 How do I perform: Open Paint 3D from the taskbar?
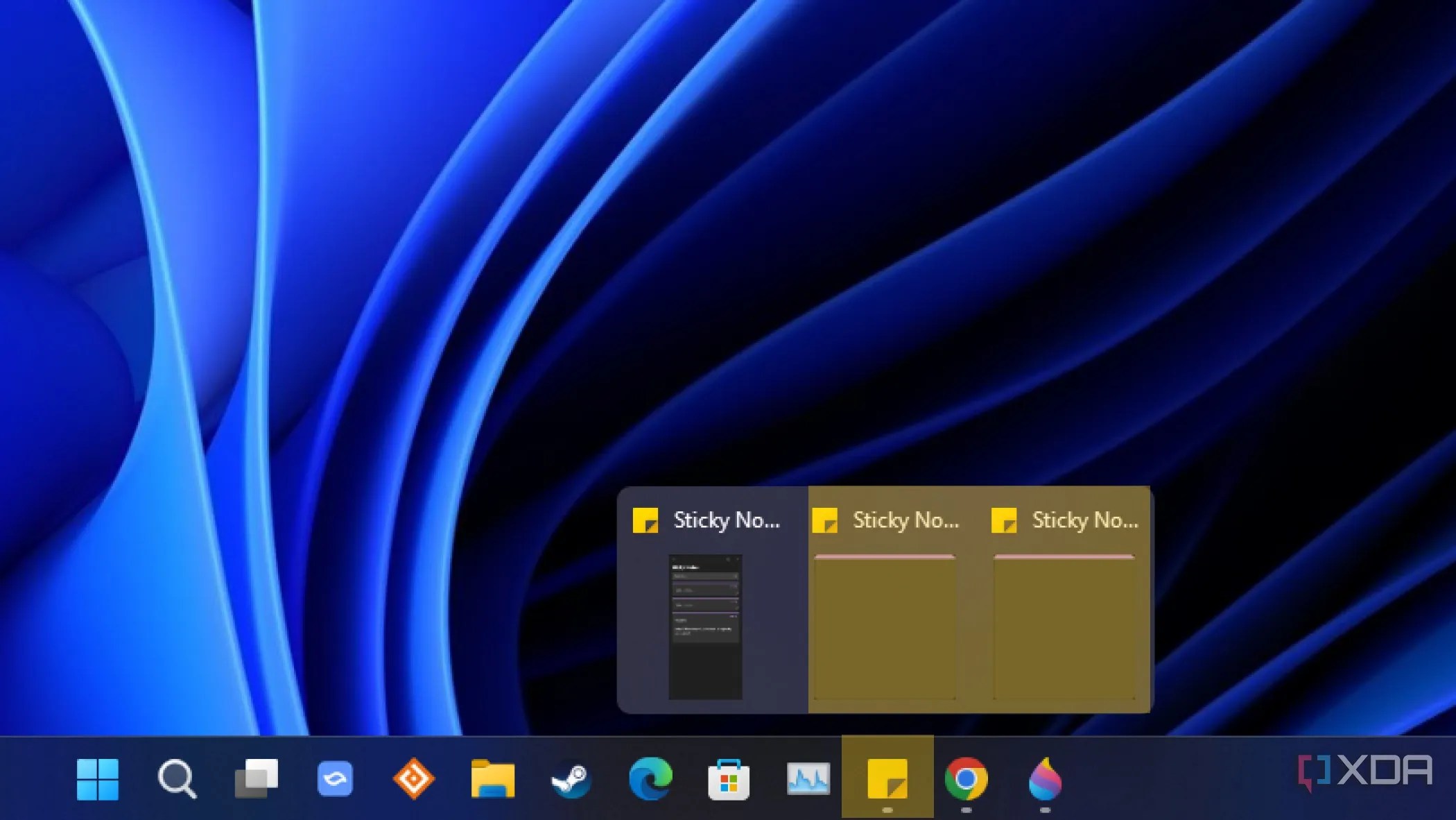[1044, 780]
